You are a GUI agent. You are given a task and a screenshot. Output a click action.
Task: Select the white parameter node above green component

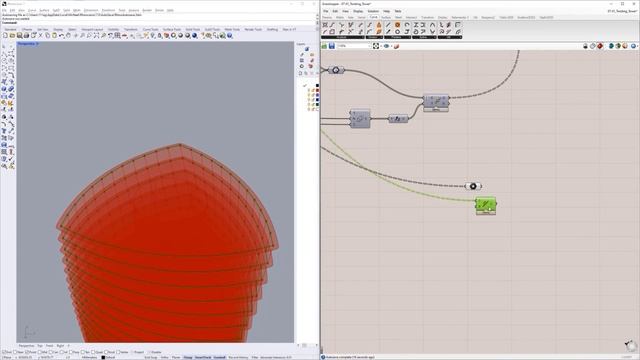pos(473,186)
